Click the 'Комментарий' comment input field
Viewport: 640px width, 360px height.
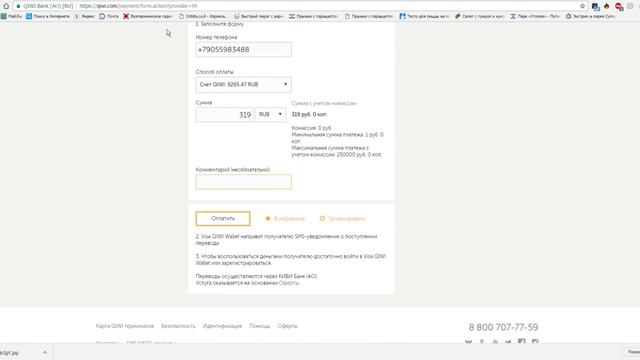coord(243,182)
